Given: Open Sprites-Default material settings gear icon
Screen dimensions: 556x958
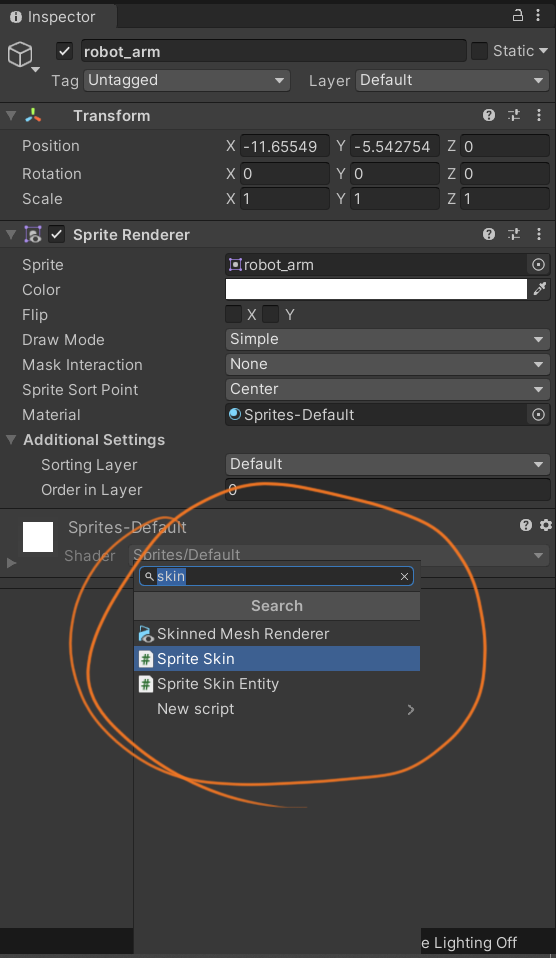Looking at the screenshot, I should 546,525.
